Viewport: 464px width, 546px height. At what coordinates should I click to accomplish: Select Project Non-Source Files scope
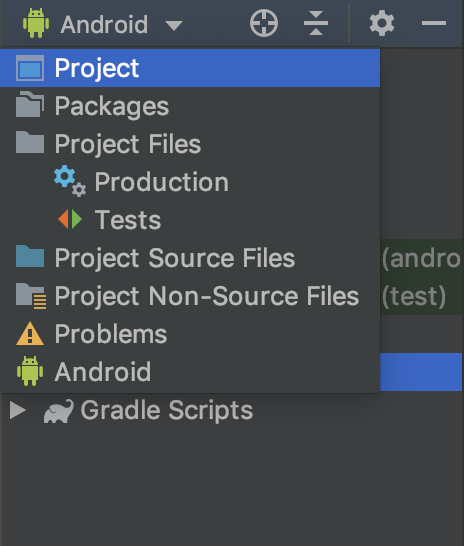coord(190,296)
